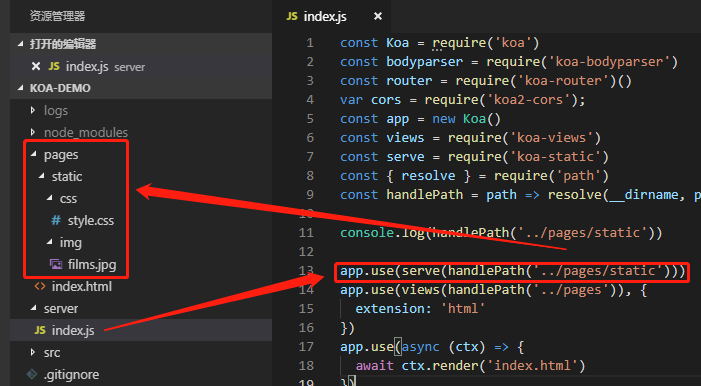
Task: Close the index.js editor tab
Action: pyautogui.click(x=378, y=17)
